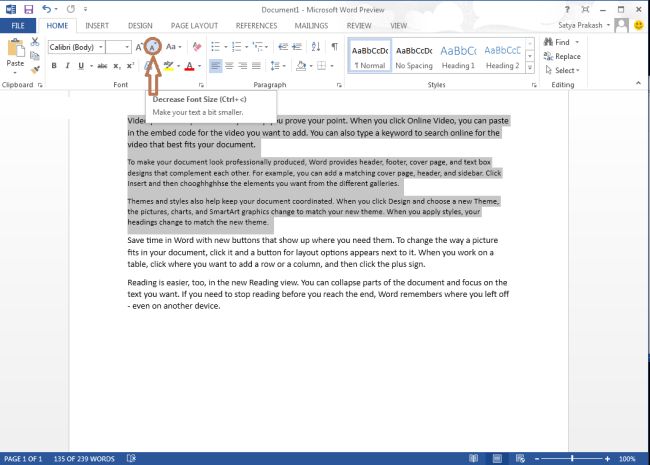
Task: Click the proofing status icon in status bar
Action: click(131, 458)
